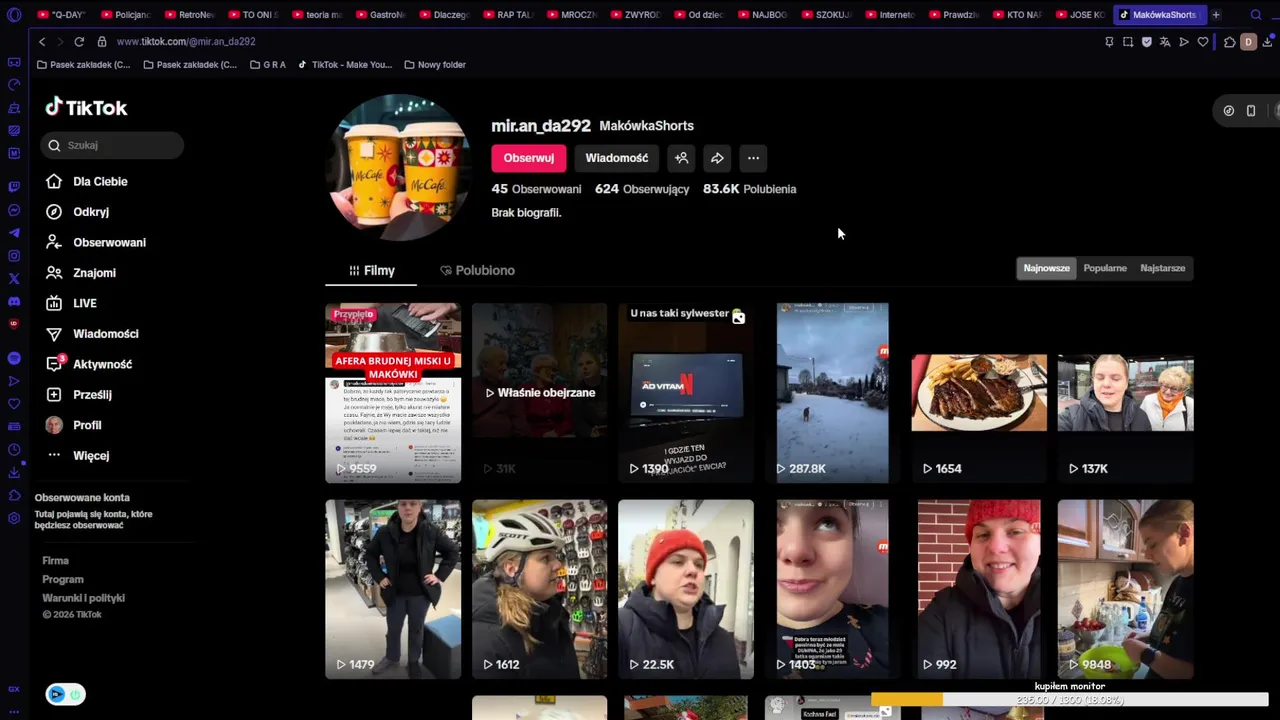Open the snowy street video with 287.8K
The width and height of the screenshot is (1280, 720).
[832, 393]
